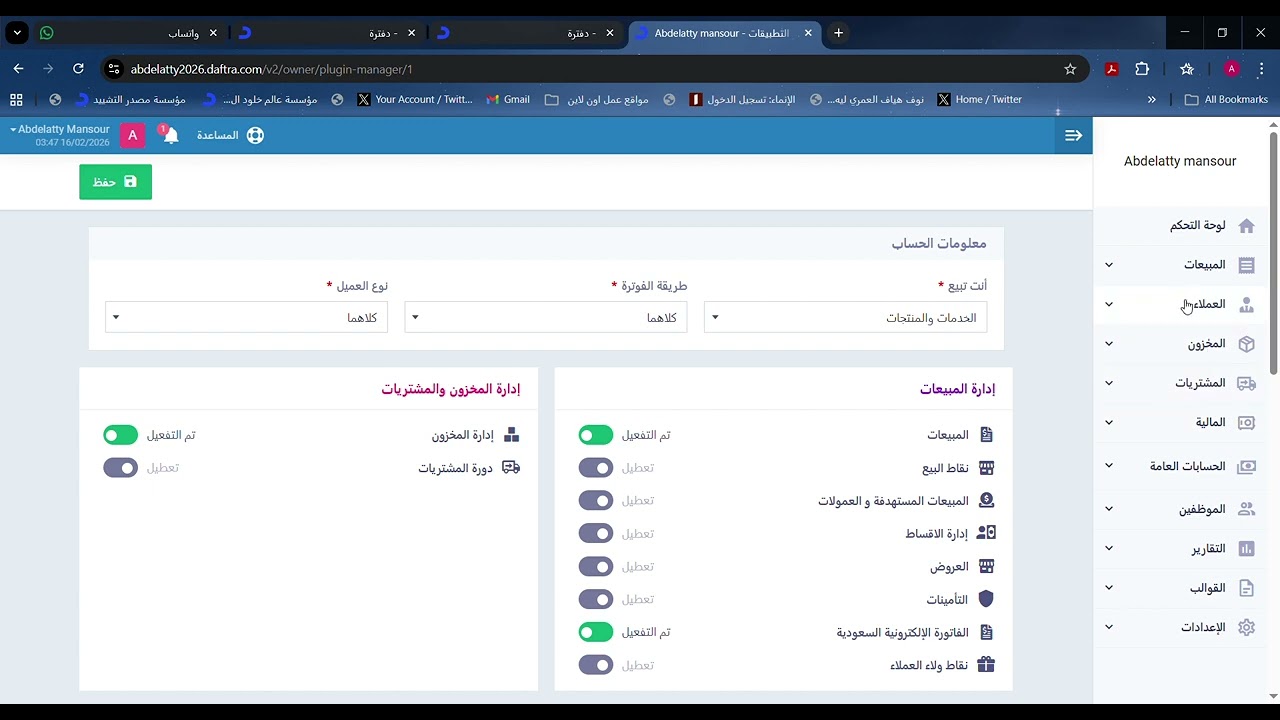Open the الموظفين menu item
1280x720 pixels.
(1180, 509)
